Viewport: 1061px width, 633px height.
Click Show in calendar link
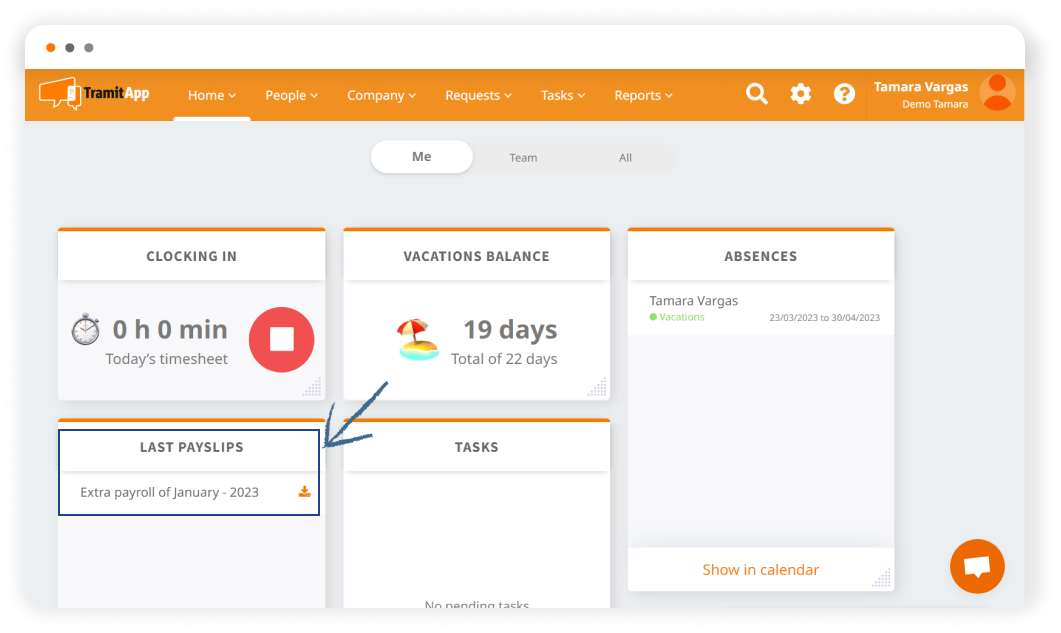(x=760, y=570)
